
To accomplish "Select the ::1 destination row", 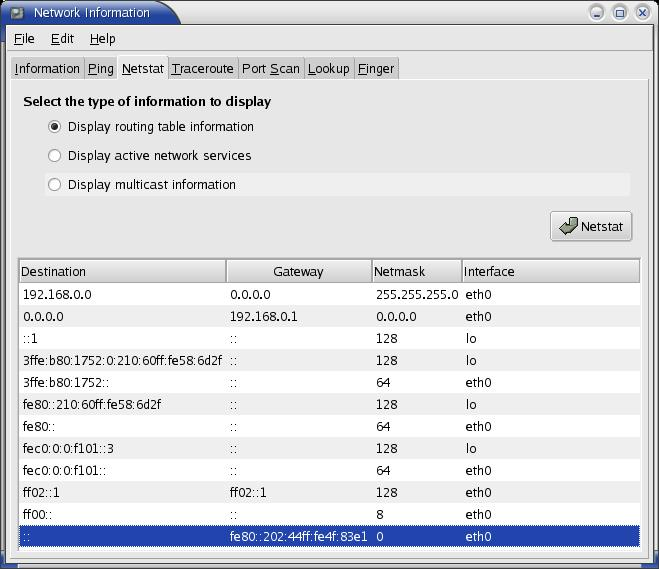I will pyautogui.click(x=330, y=338).
